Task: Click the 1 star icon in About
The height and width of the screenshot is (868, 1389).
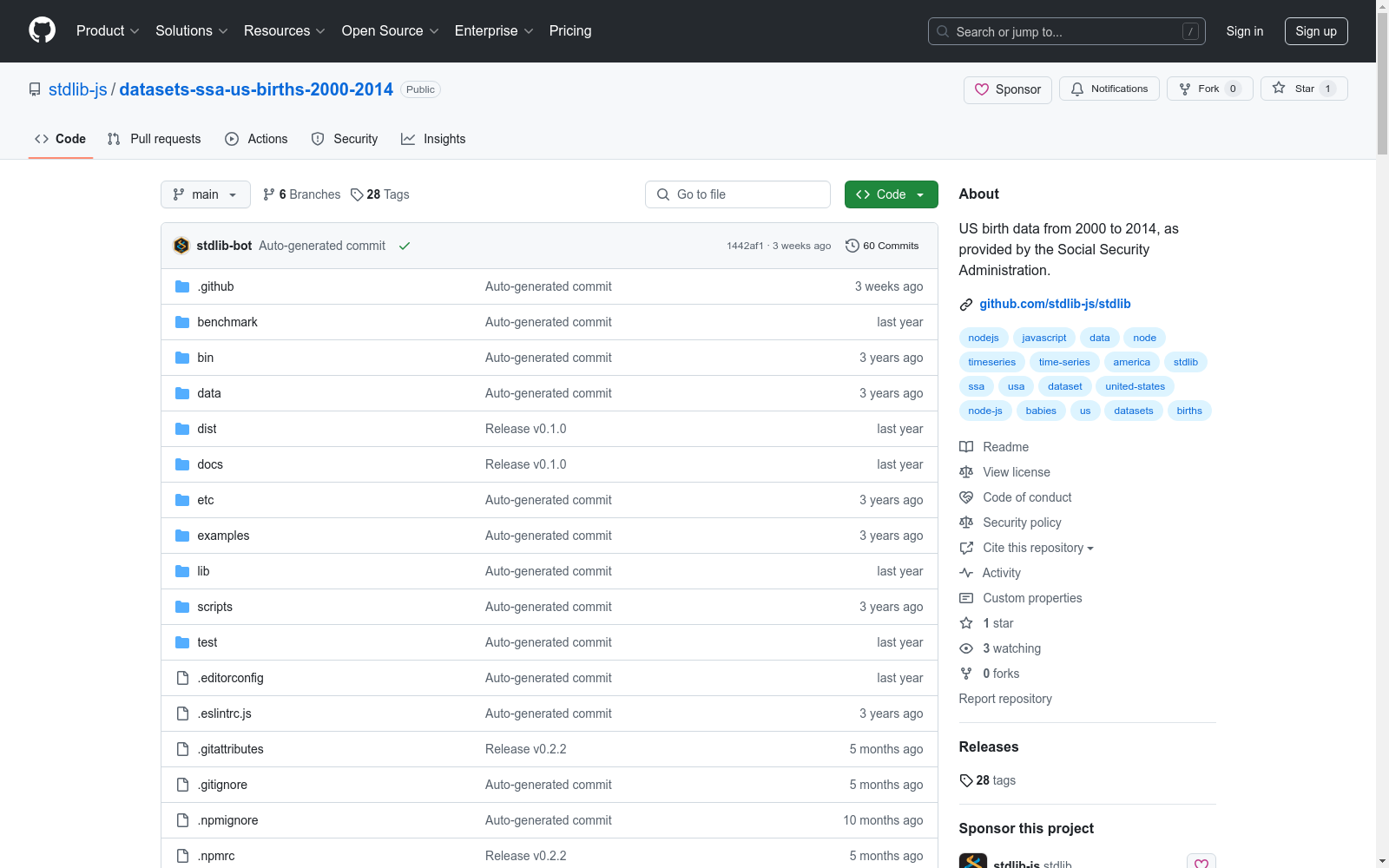Action: click(x=966, y=623)
